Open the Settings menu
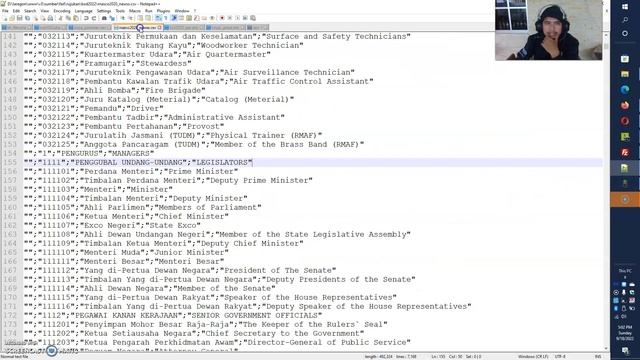The height and width of the screenshot is (360, 640). (x=104, y=11)
